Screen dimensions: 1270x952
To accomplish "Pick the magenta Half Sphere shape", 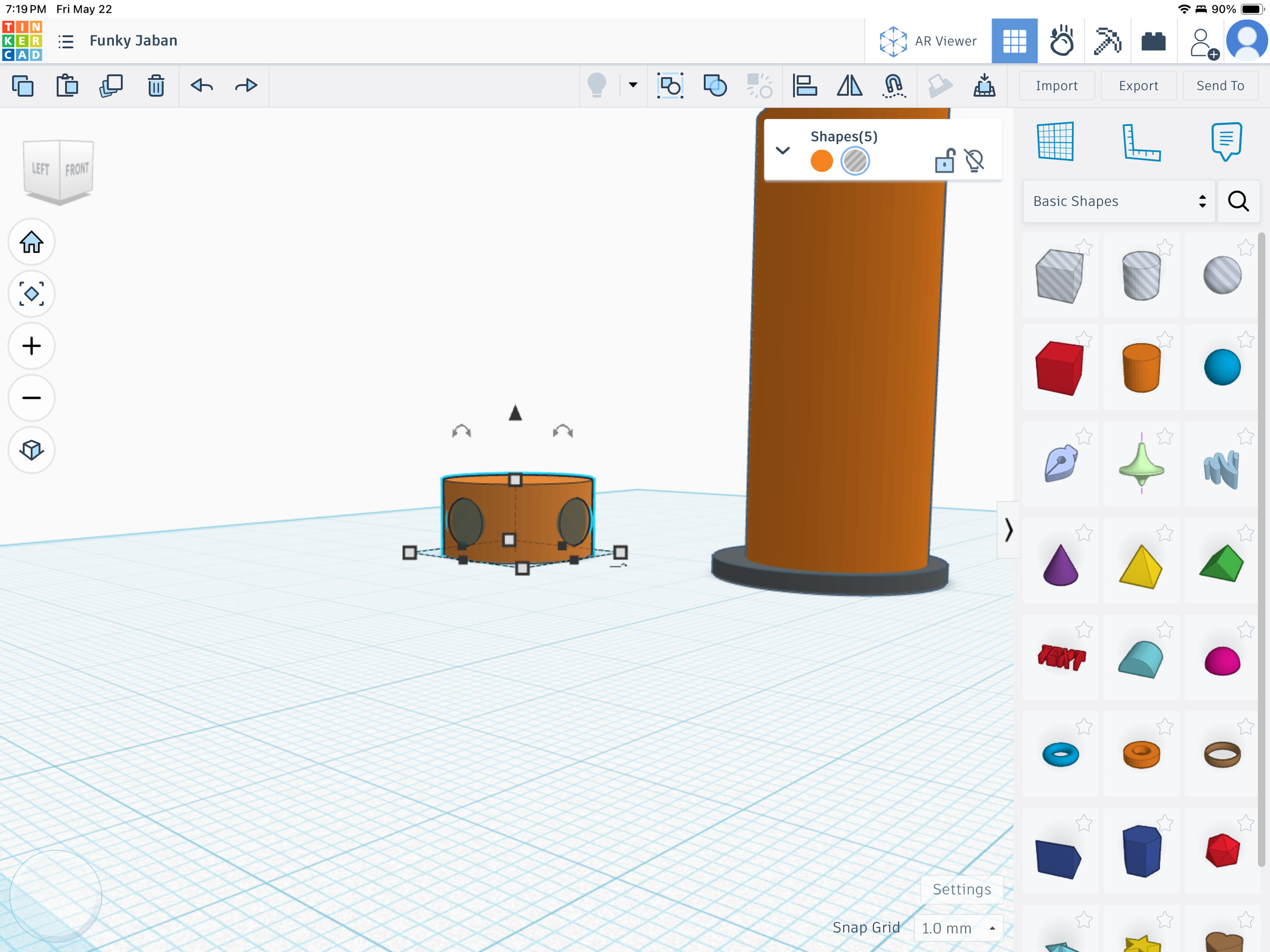I will pyautogui.click(x=1222, y=660).
